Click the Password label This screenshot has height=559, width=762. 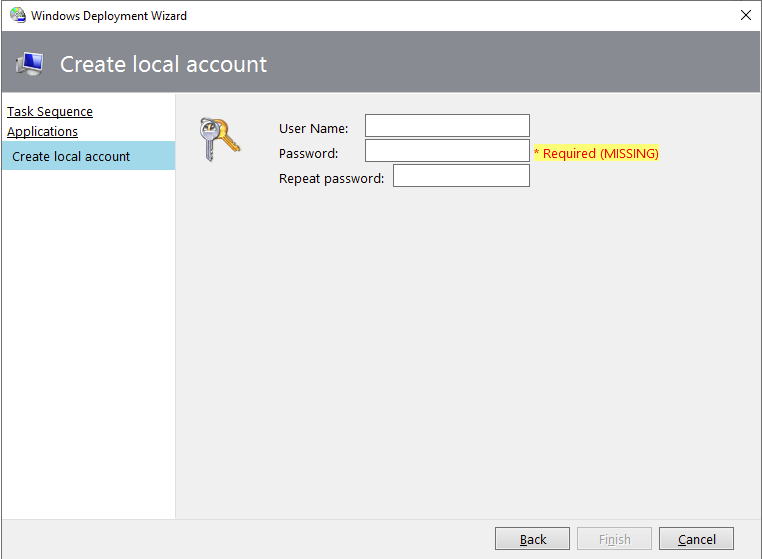click(309, 154)
